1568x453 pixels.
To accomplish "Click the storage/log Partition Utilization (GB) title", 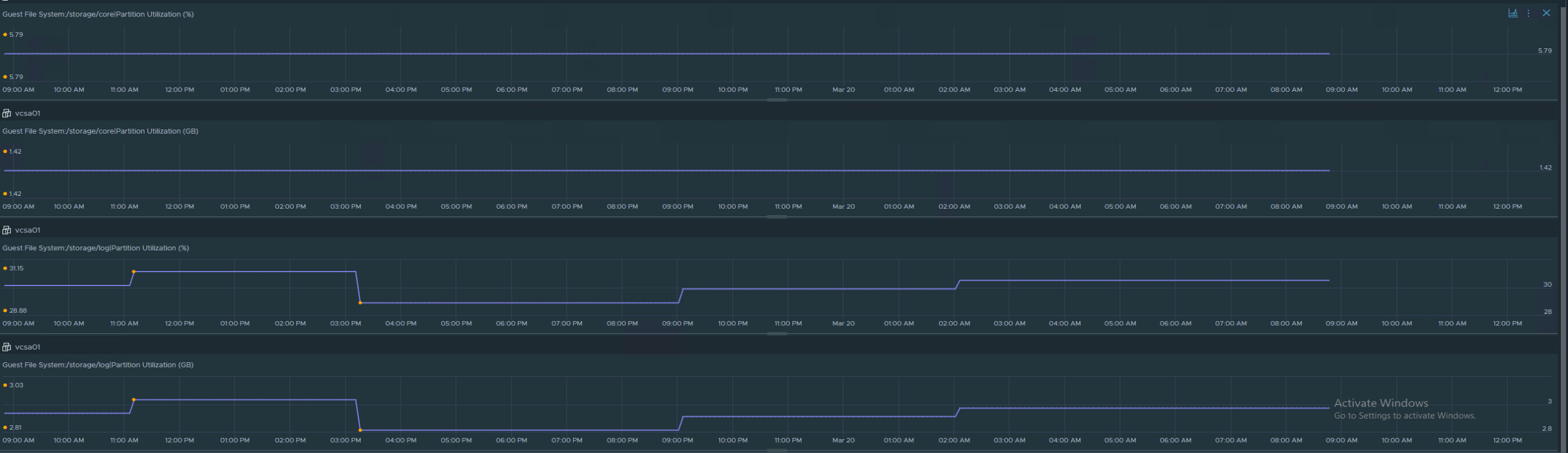I will tap(98, 365).
